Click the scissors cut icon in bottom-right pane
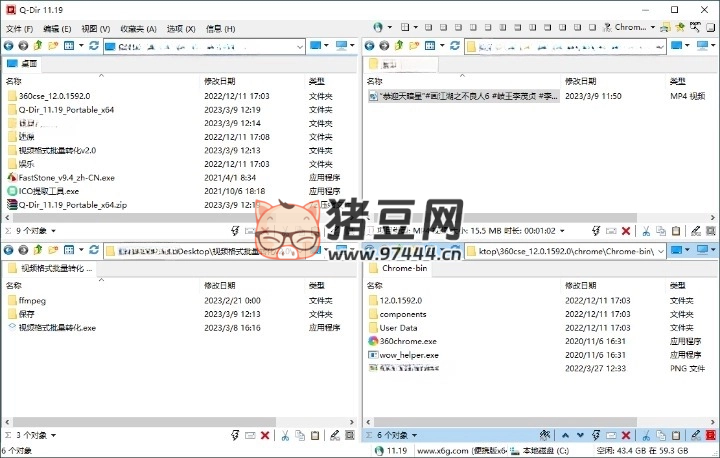720x458 pixels. tap(645, 436)
